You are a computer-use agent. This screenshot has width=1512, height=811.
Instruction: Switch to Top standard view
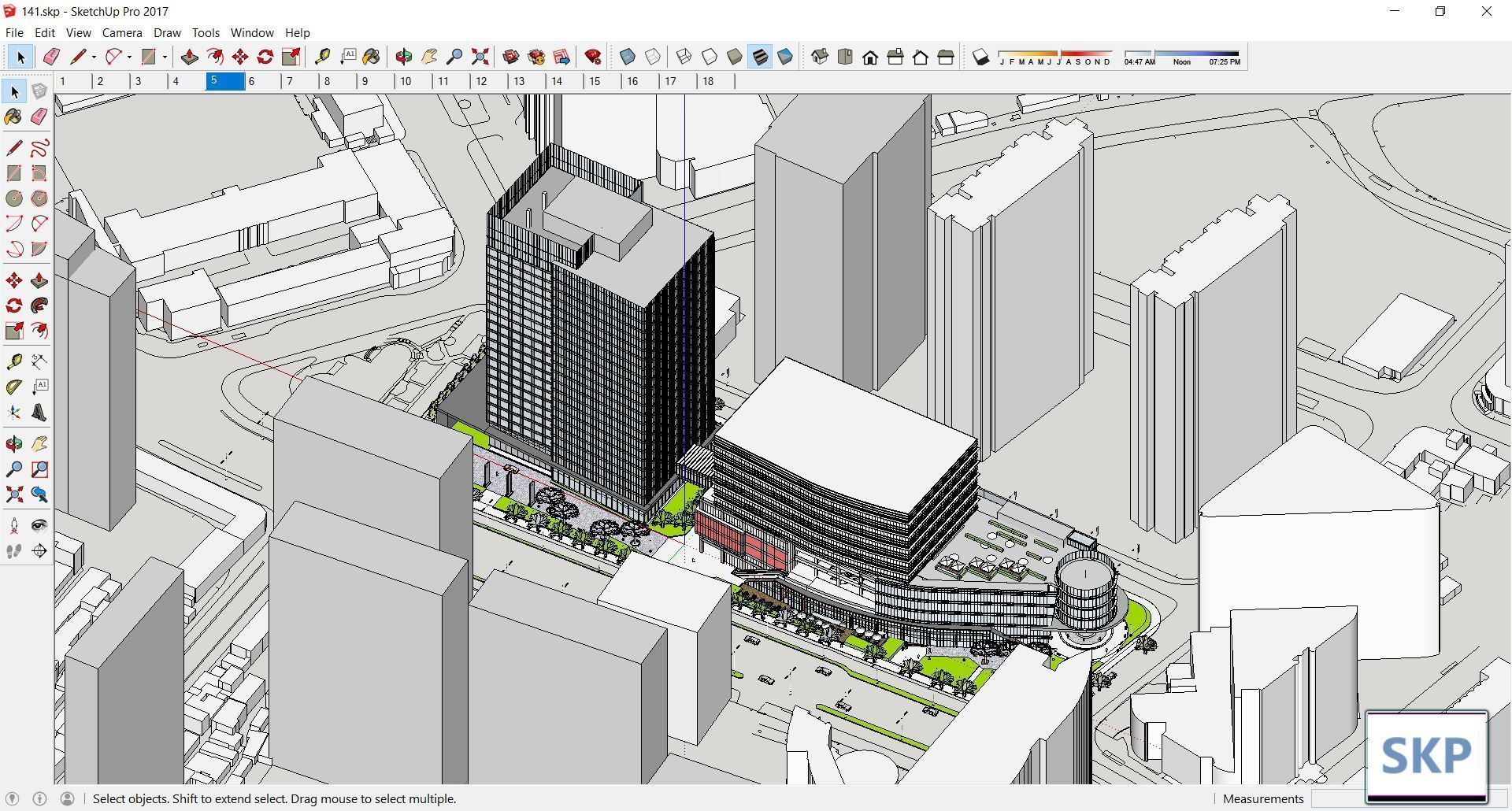[x=845, y=57]
